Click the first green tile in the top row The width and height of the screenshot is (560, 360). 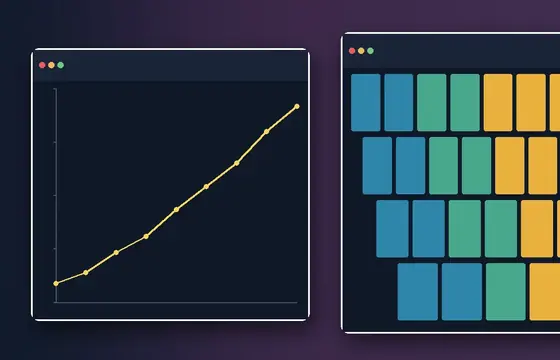pyautogui.click(x=432, y=102)
